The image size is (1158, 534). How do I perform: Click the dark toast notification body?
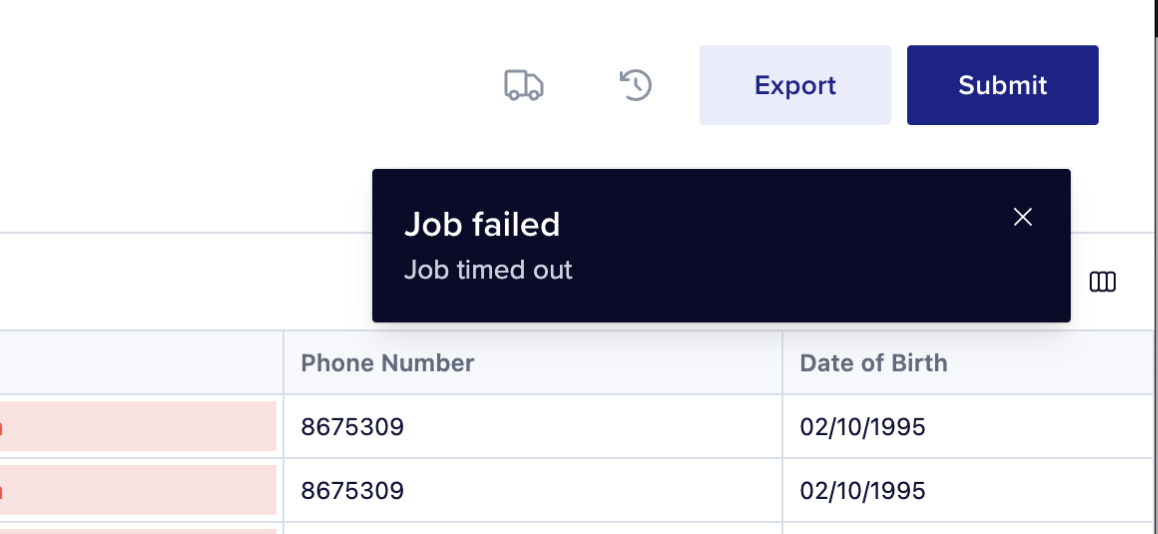(x=721, y=245)
